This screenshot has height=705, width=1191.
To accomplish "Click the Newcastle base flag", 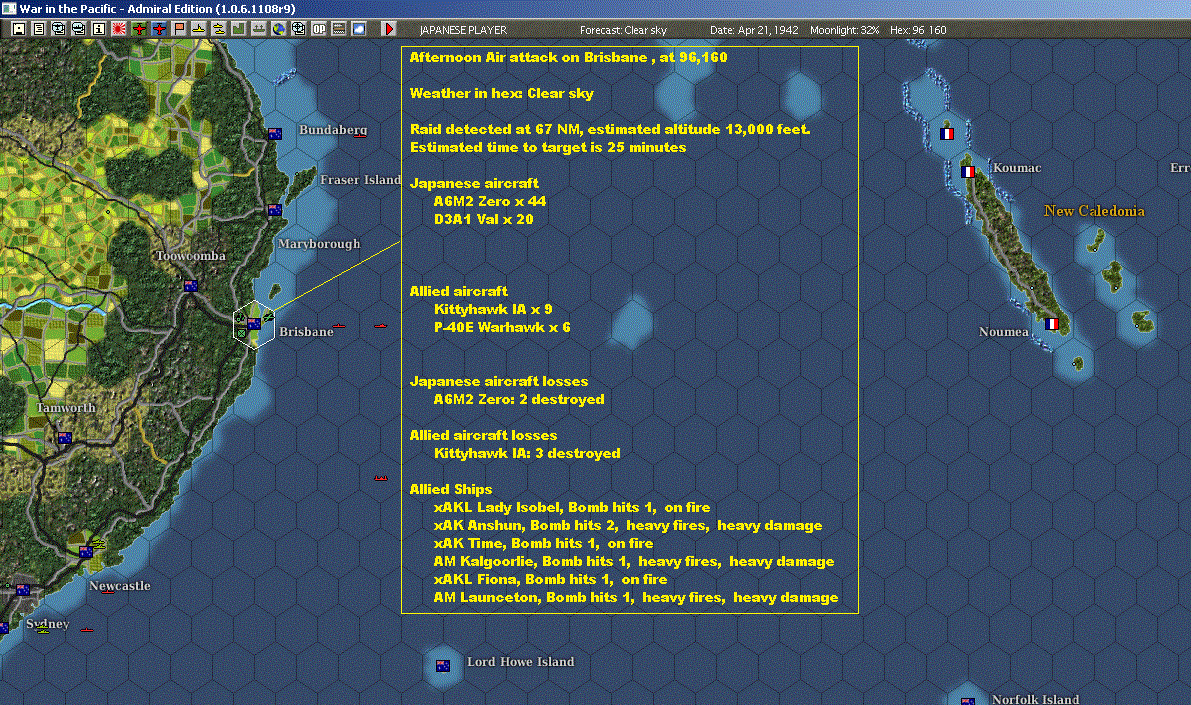I will [86, 552].
